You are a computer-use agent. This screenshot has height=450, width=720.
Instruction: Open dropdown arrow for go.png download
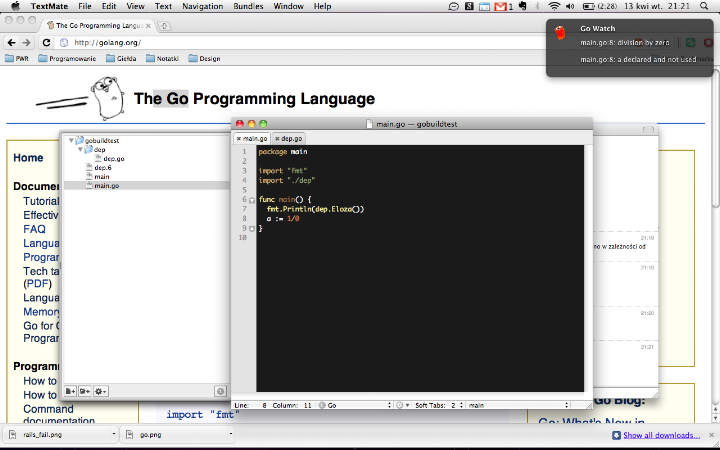(231, 434)
